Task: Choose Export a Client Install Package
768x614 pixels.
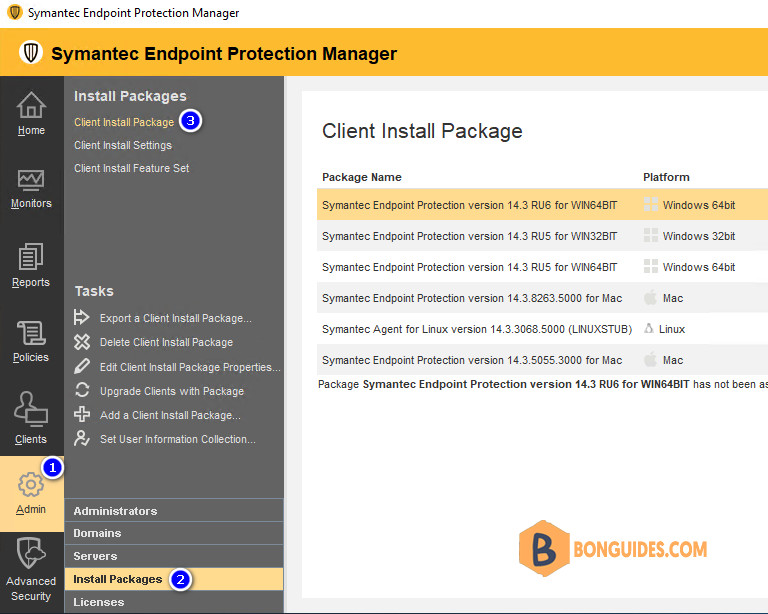Action: 176,318
